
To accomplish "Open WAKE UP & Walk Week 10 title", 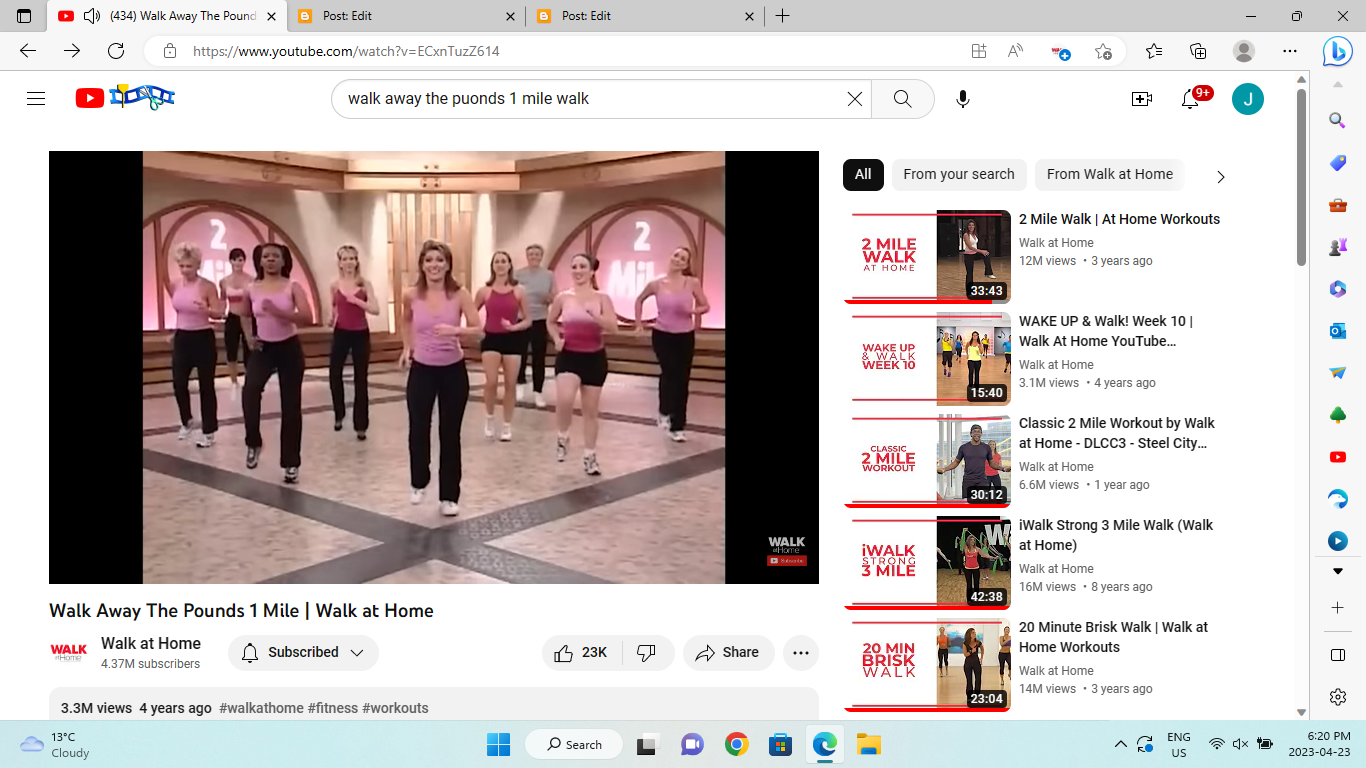I will click(x=1105, y=331).
